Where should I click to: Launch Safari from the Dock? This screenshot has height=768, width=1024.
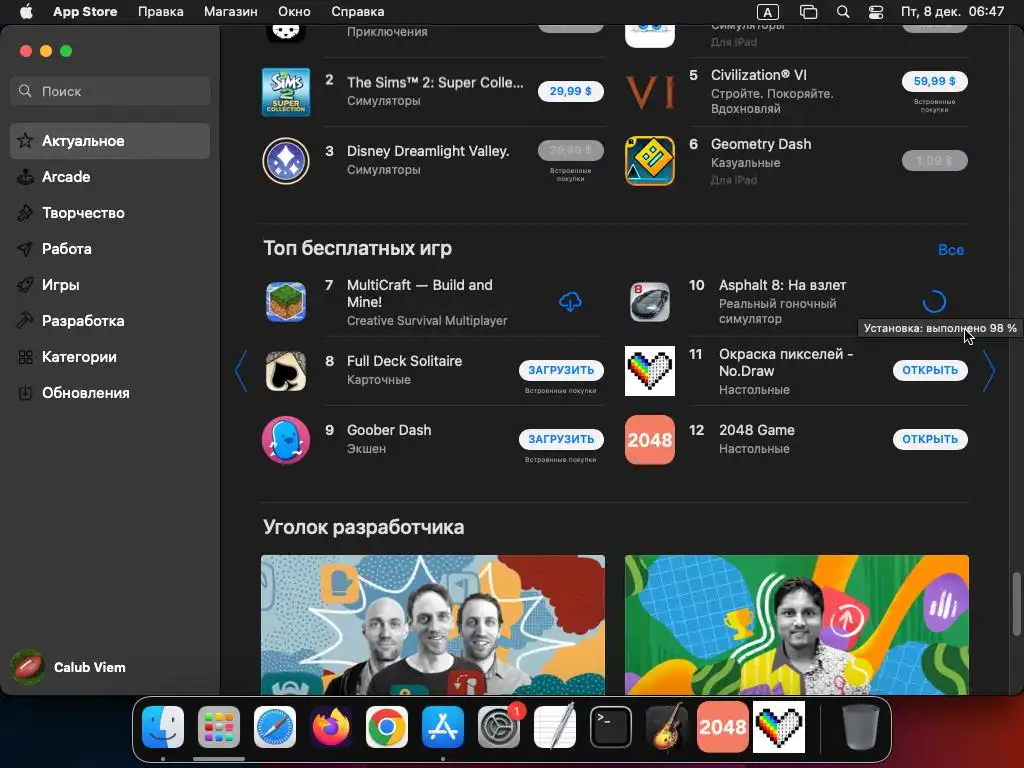(x=275, y=726)
